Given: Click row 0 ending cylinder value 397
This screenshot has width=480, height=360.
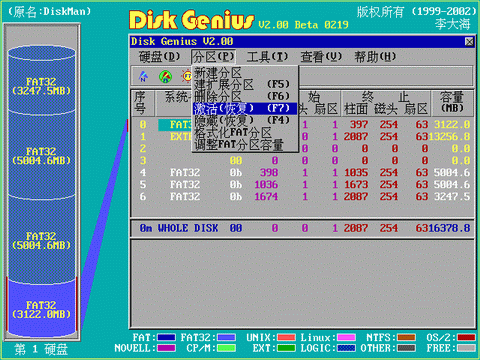Looking at the screenshot, I should click(359, 125).
